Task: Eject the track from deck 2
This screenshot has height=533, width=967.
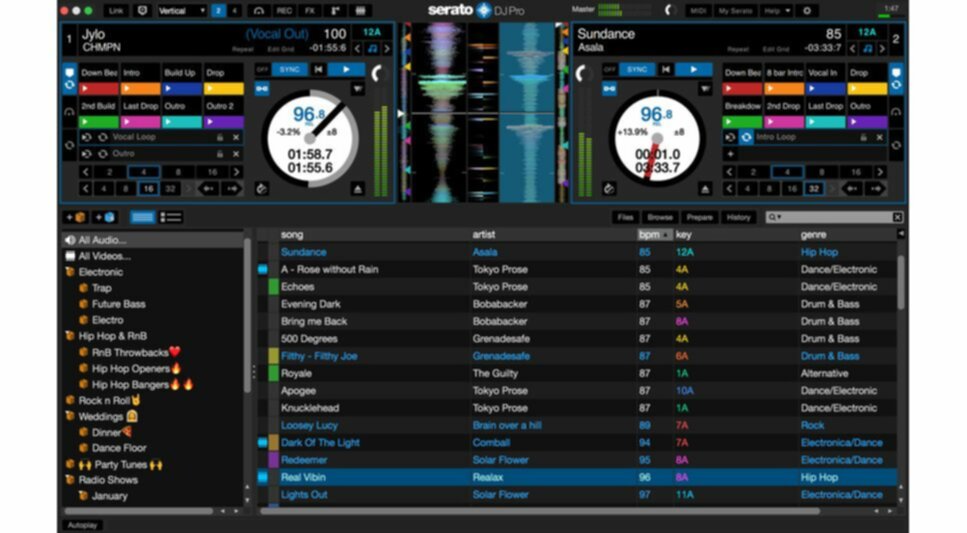Action: click(705, 189)
